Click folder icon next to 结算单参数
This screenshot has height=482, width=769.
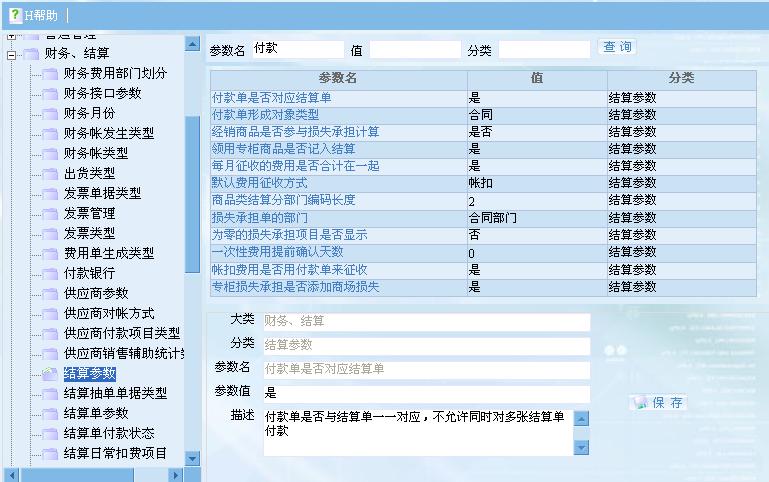click(x=50, y=414)
